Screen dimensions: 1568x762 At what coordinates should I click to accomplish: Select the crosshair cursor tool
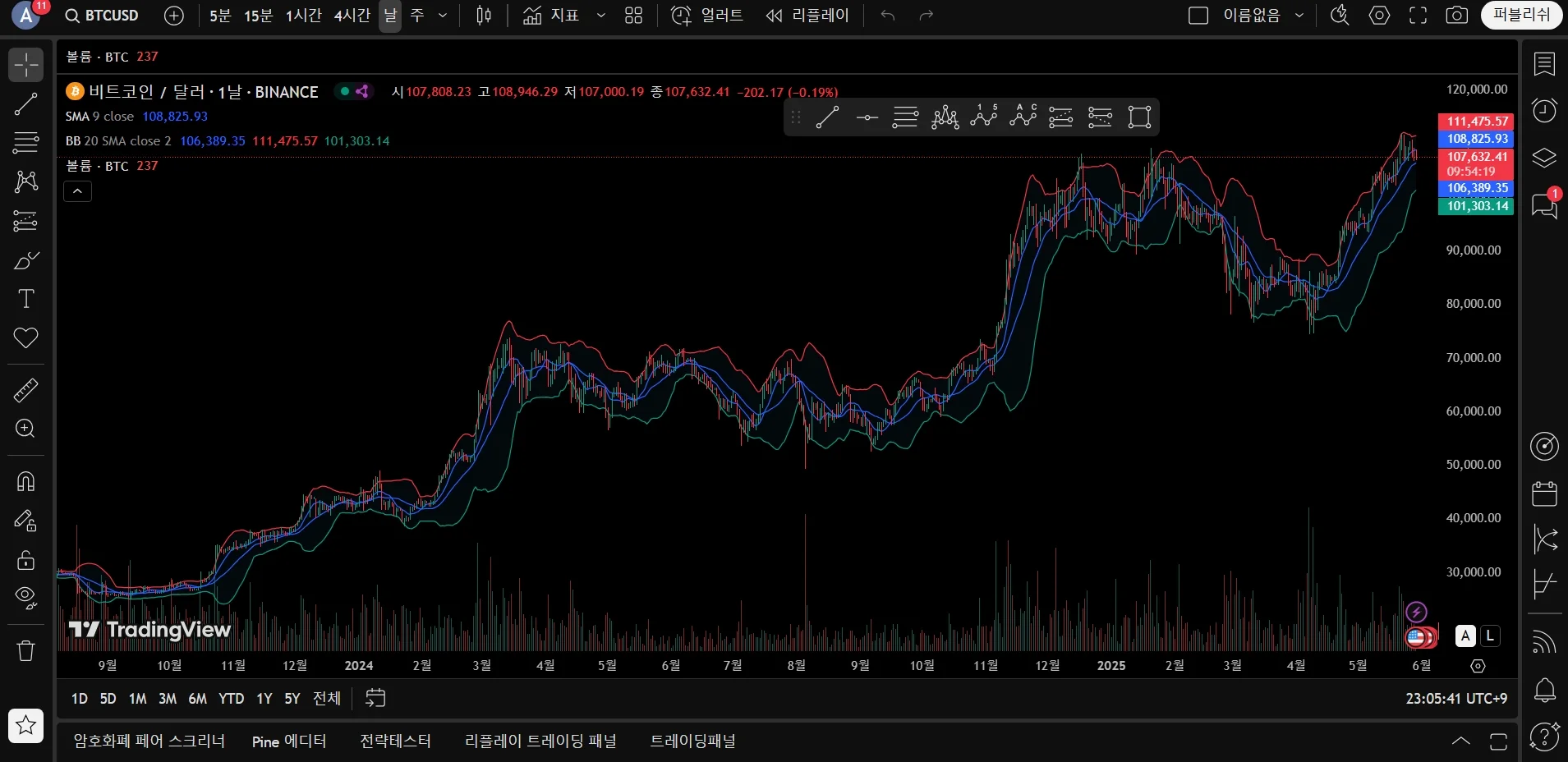(25, 65)
